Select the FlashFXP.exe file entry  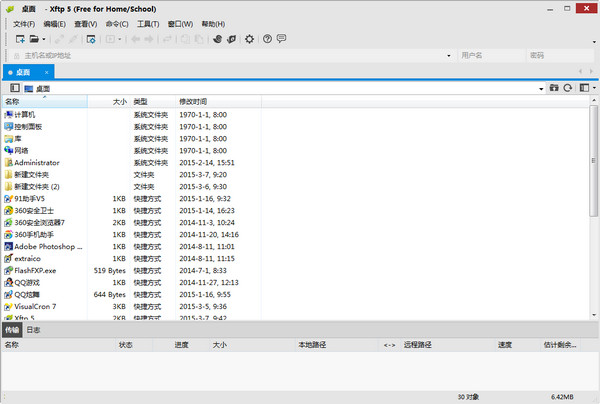(x=35, y=270)
